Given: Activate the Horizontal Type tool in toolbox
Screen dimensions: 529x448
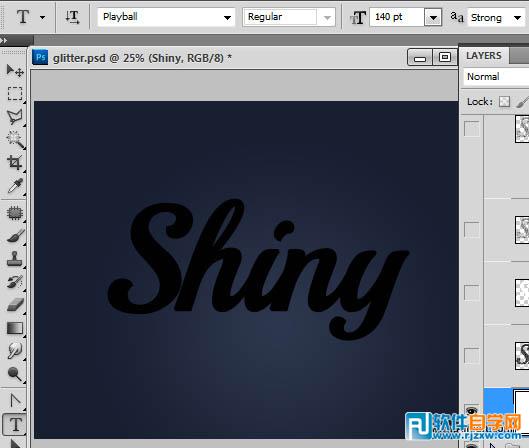Looking at the screenshot, I should (x=15, y=424).
